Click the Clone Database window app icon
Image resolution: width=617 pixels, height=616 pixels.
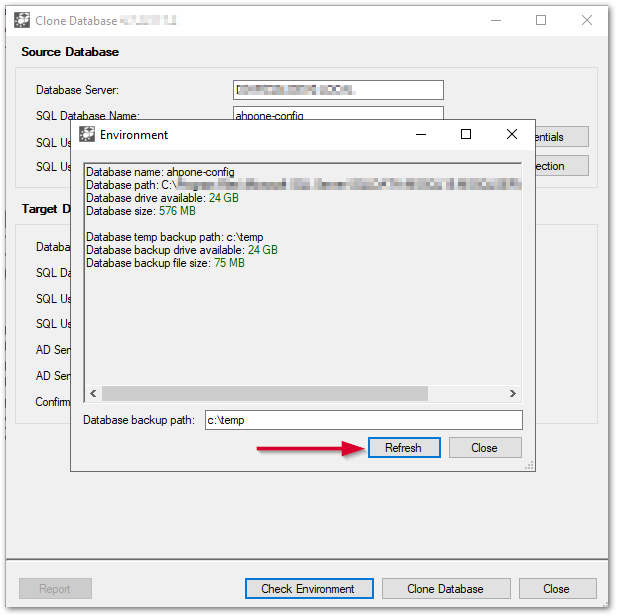pos(22,20)
